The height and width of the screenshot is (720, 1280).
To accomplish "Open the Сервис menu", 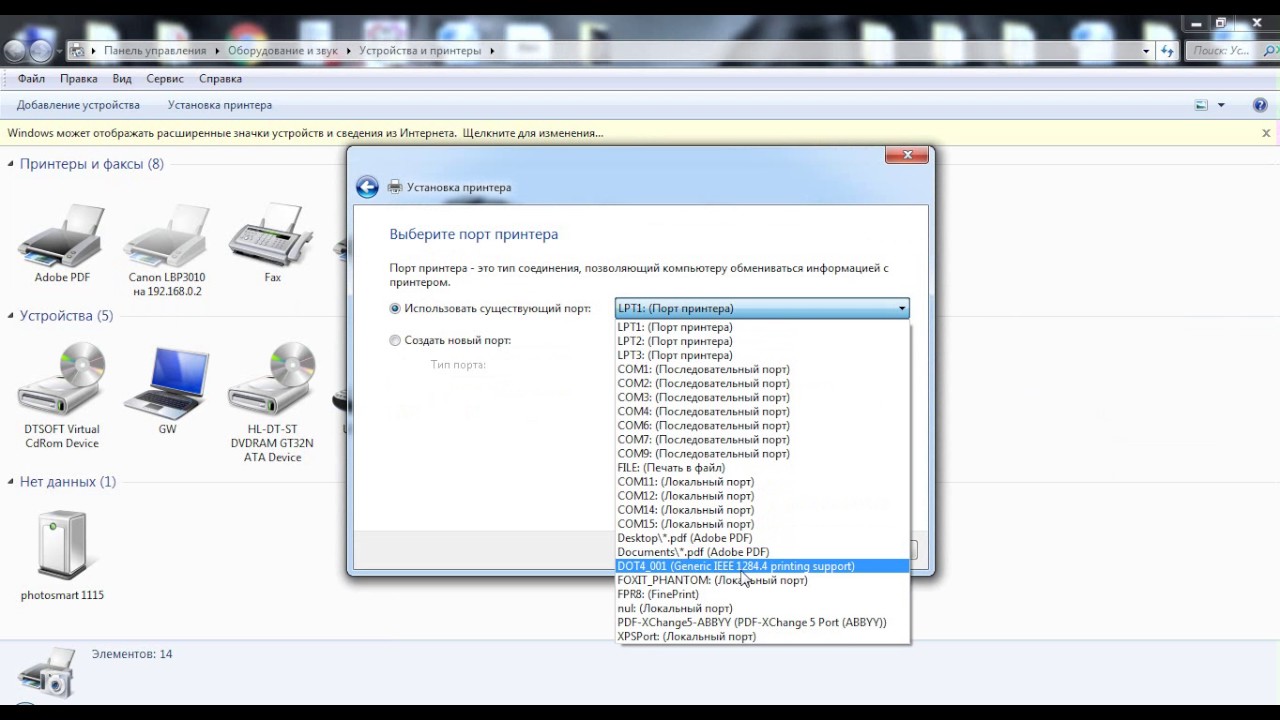I will tap(165, 79).
